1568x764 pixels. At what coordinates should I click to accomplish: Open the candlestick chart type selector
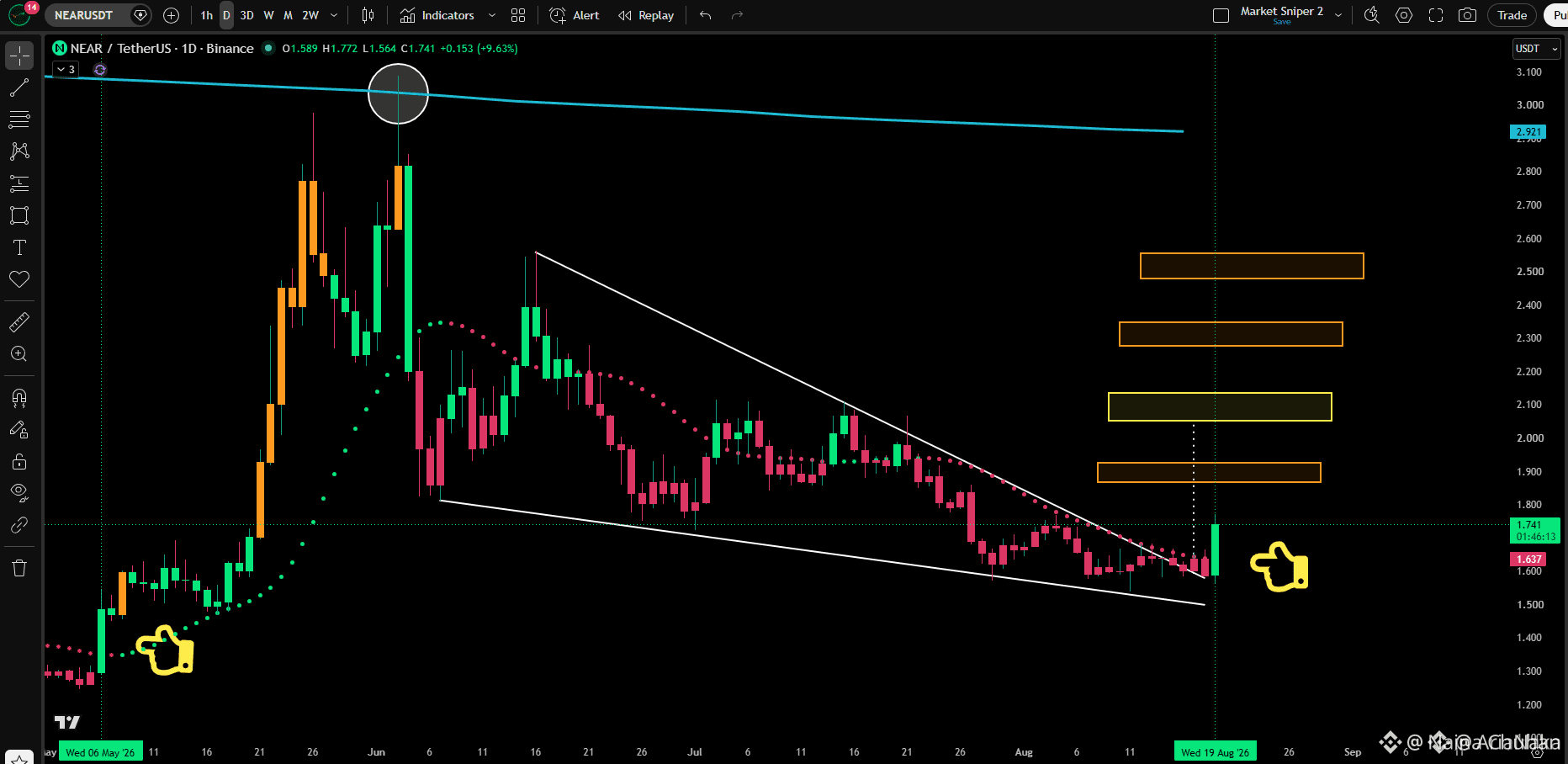click(368, 15)
